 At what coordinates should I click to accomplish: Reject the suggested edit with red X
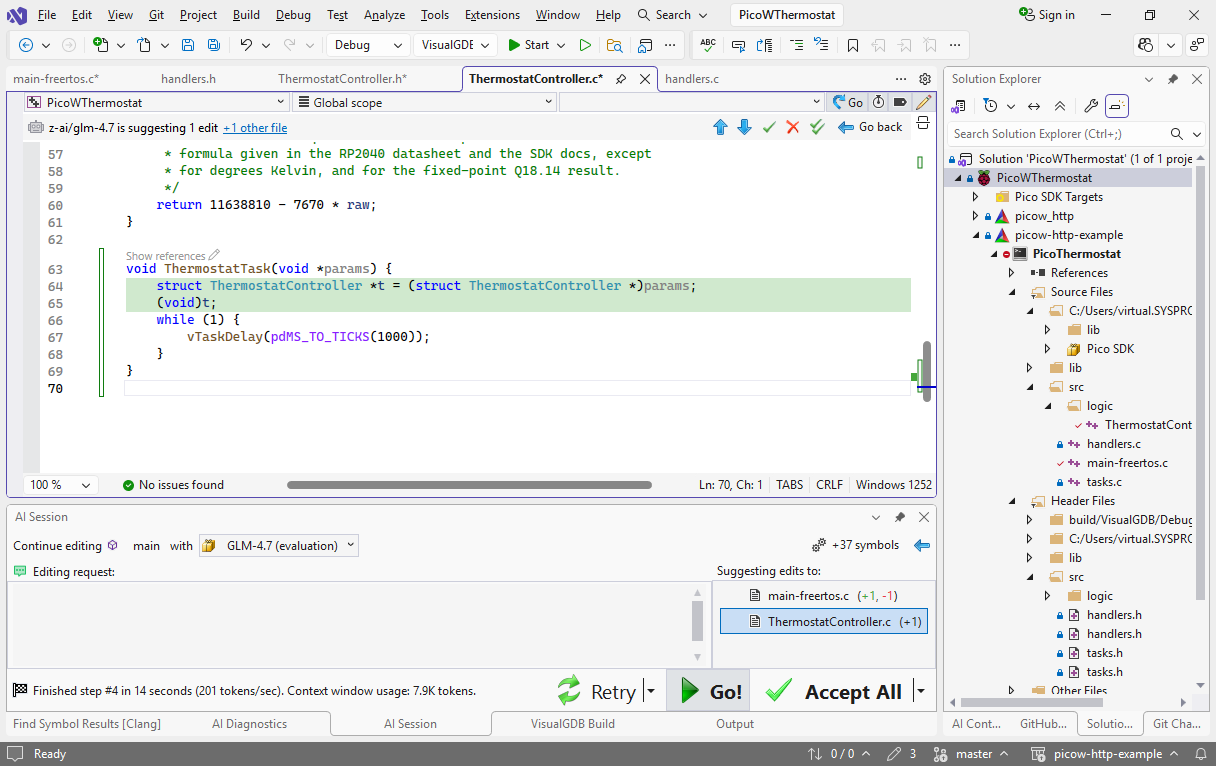(x=793, y=127)
